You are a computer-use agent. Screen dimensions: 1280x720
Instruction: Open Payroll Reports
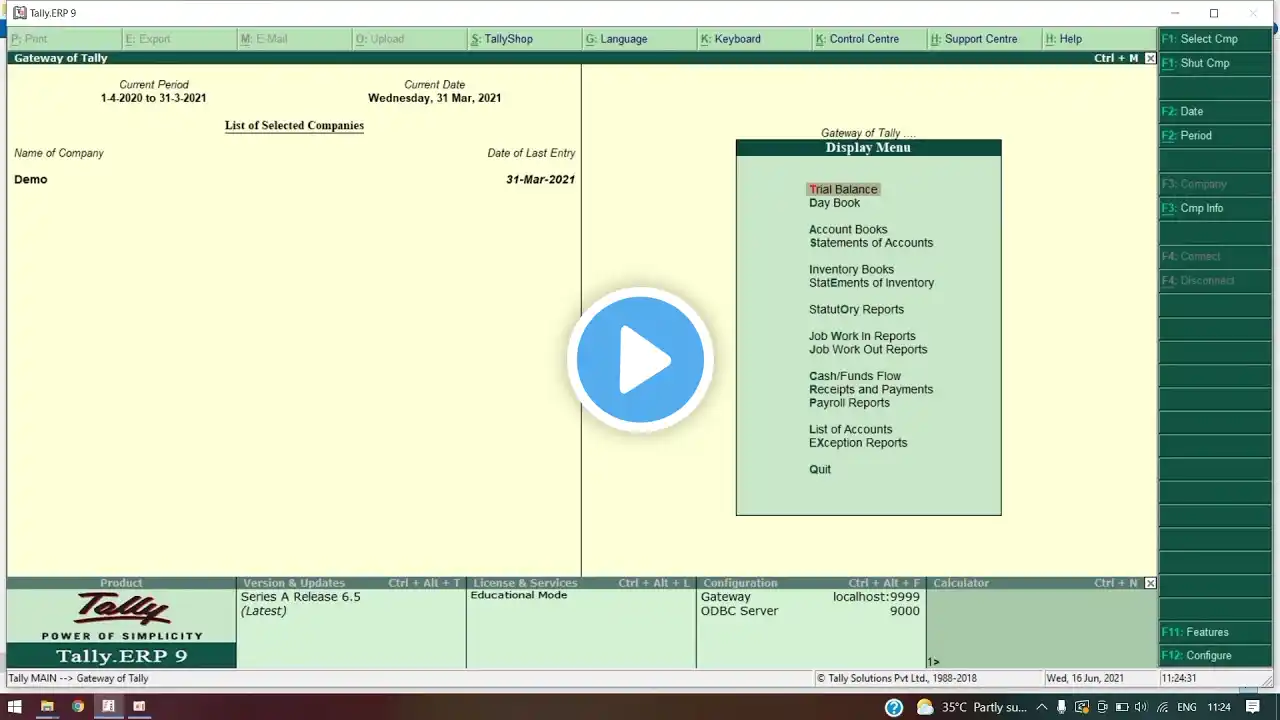pos(849,403)
